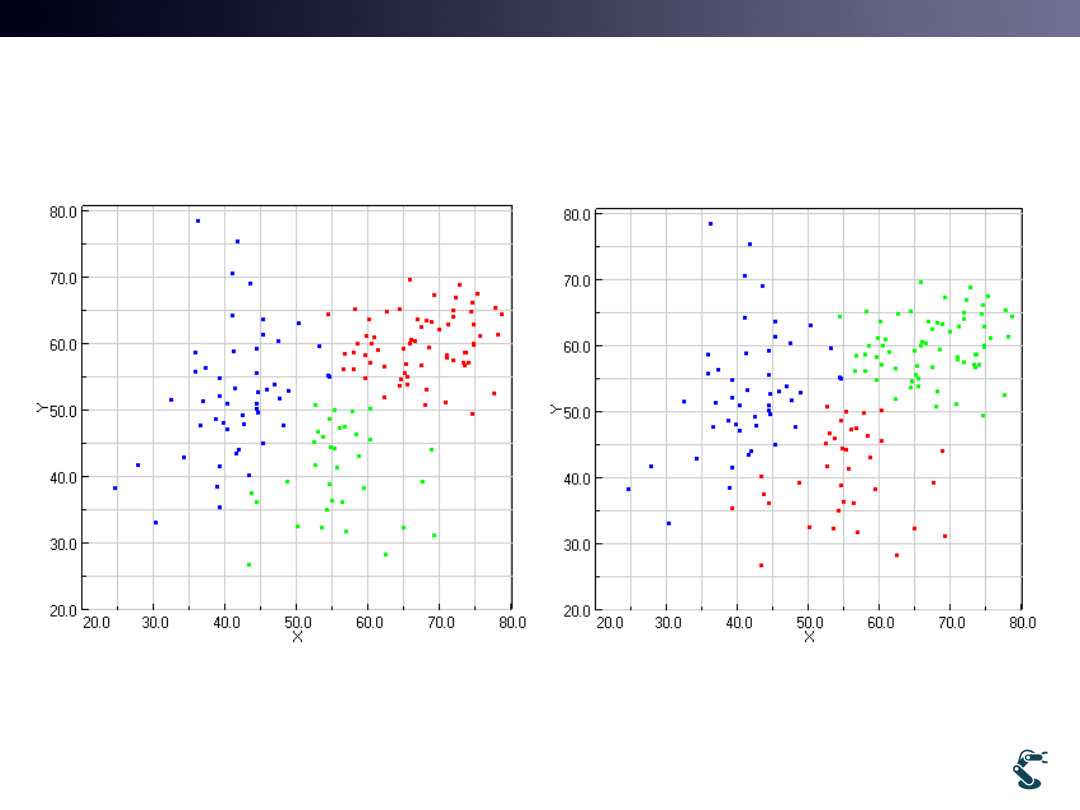Pick the topmost blue point in left chart
This screenshot has height=810, width=1080.
coord(198,221)
